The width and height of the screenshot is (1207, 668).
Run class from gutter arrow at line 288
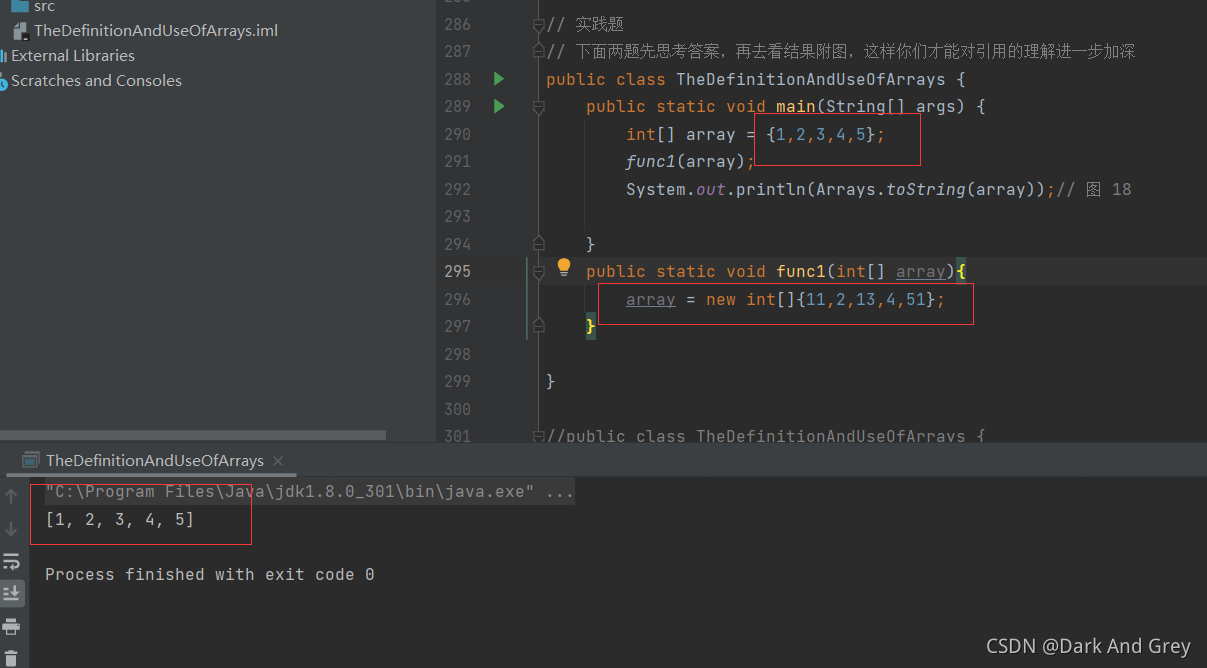point(499,79)
